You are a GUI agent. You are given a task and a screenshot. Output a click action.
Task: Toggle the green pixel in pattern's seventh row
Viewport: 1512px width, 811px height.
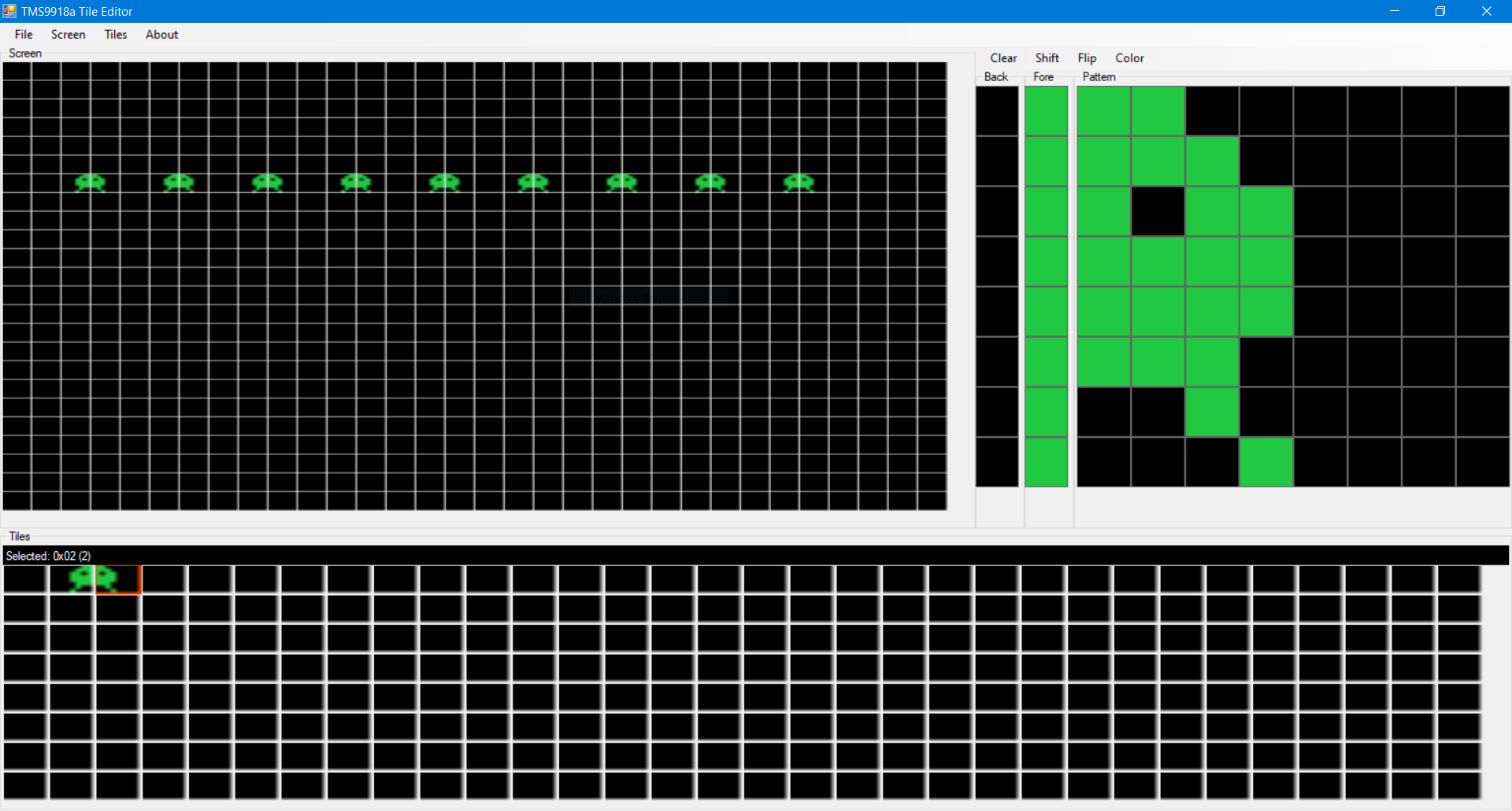click(x=1212, y=412)
